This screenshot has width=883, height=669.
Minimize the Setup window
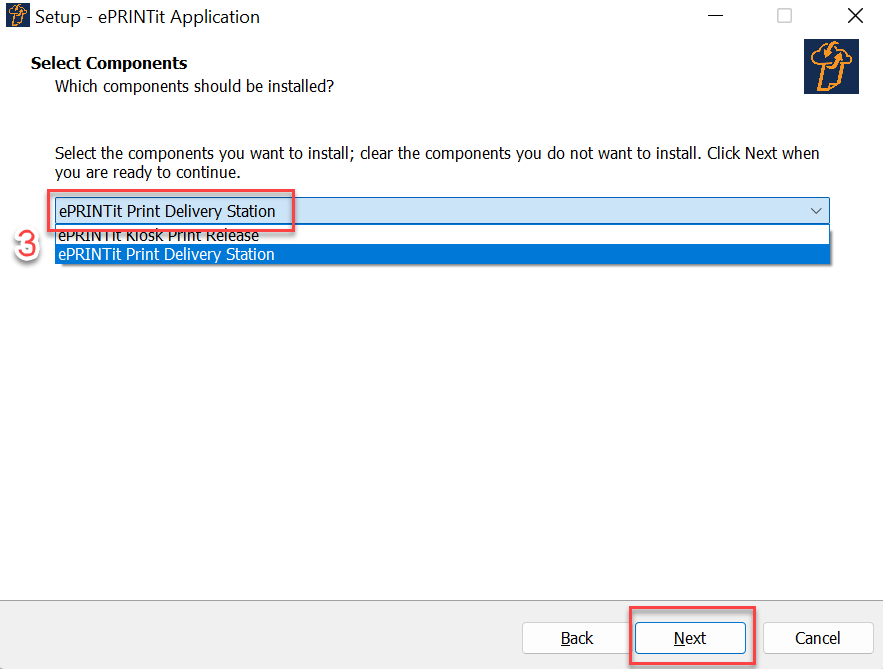715,16
